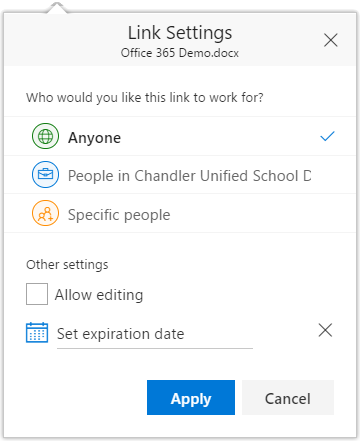This screenshot has height=441, width=360.
Task: Choose the Specific people option
Action: pyautogui.click(x=180, y=213)
